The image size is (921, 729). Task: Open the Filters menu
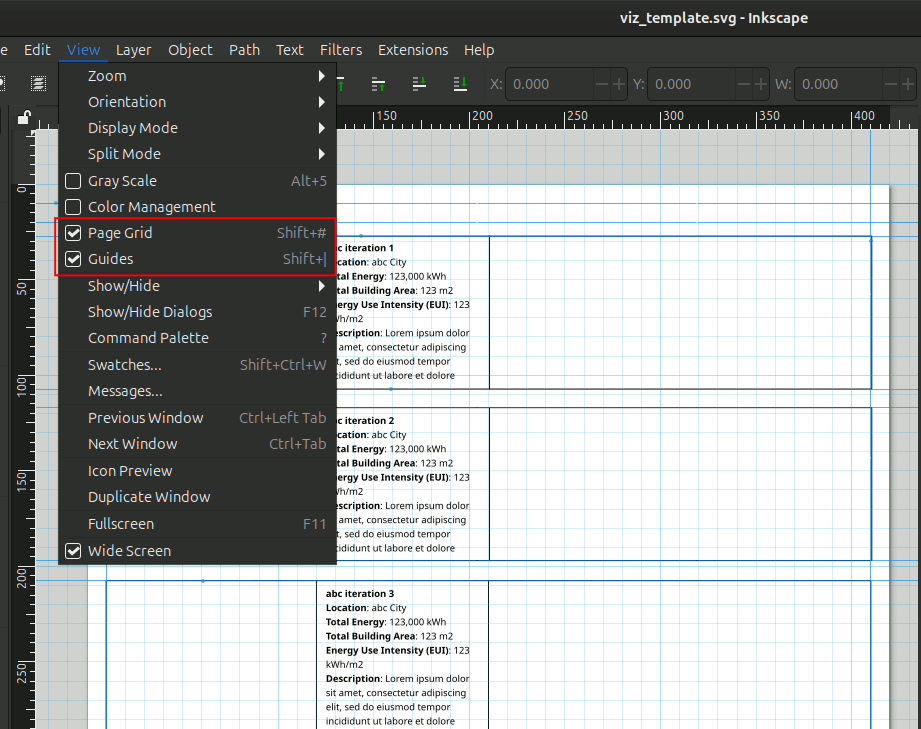click(x=341, y=50)
